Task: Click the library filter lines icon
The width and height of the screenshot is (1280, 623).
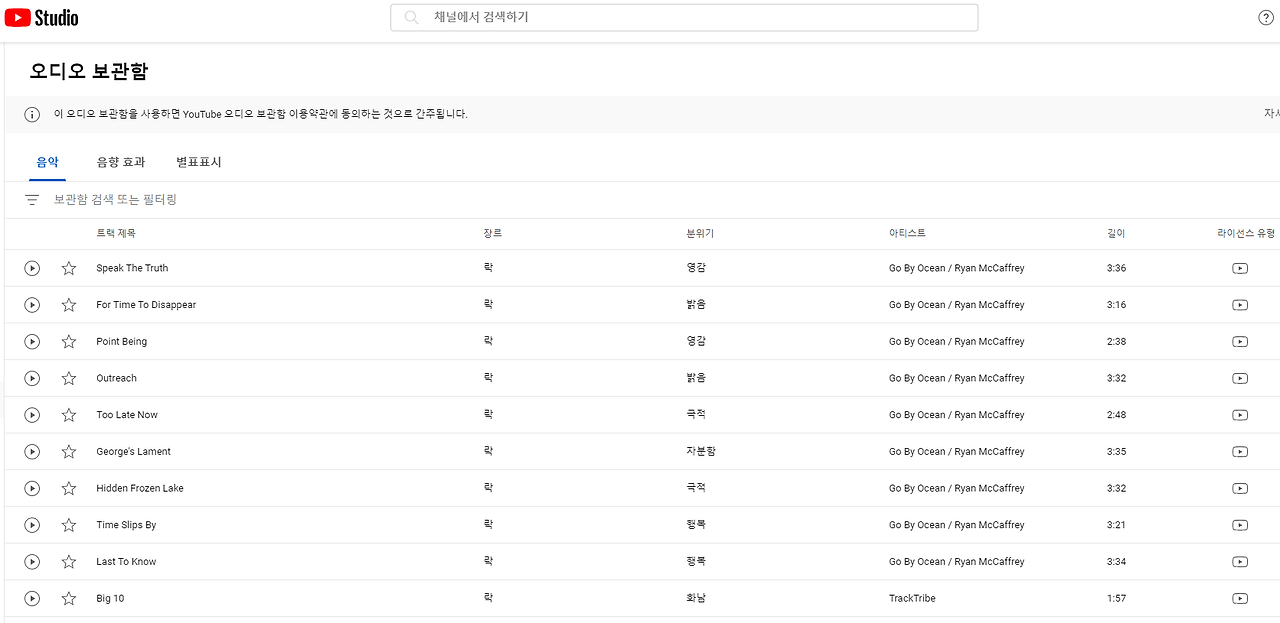Action: 32,200
